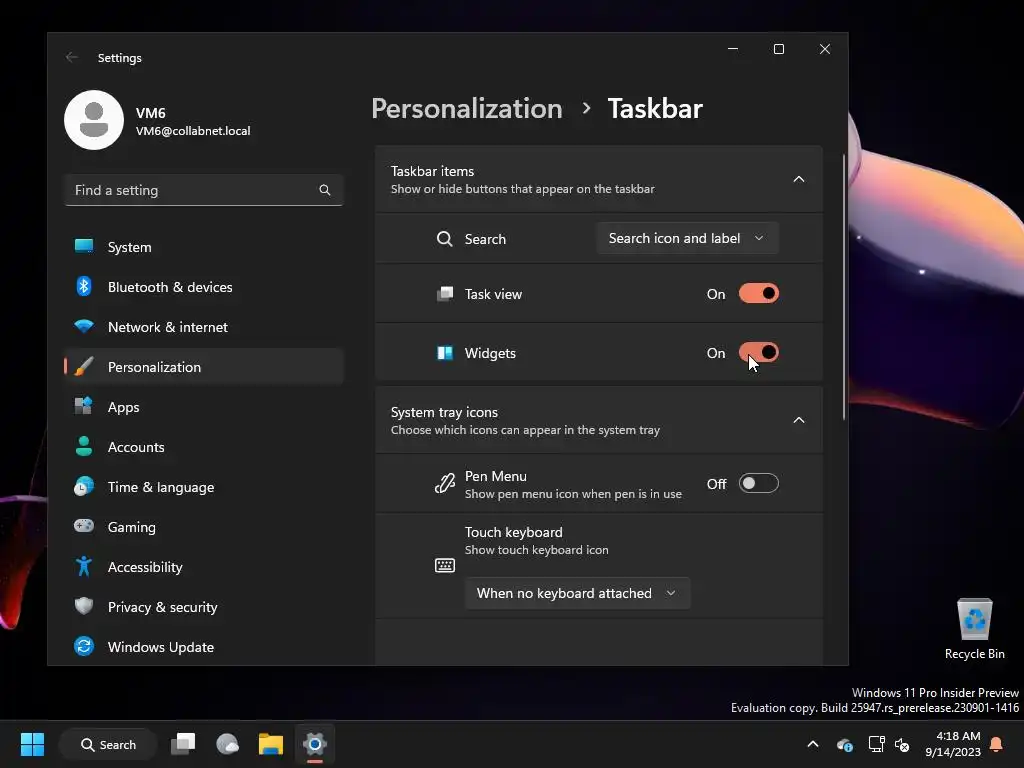
Task: Turn off the Widgets toggle
Action: [x=758, y=353]
